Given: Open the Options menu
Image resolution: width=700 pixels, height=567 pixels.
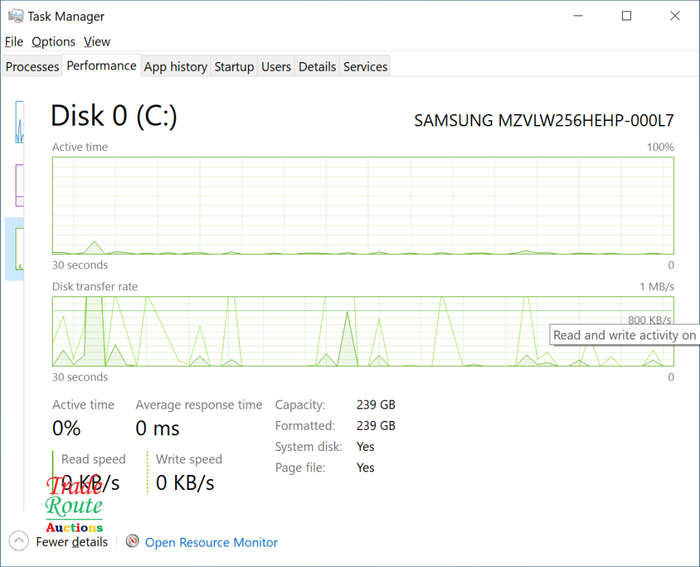Looking at the screenshot, I should click(x=53, y=42).
